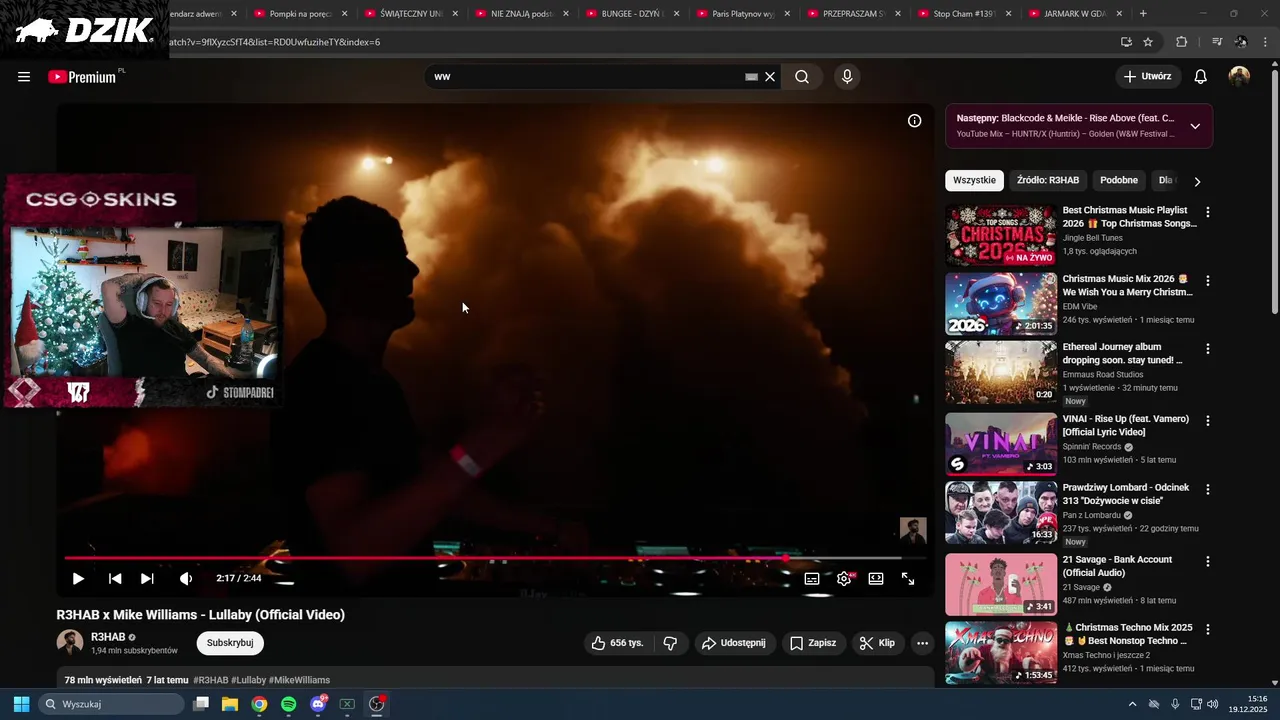Share the video via Udostępnij
This screenshot has height=720, width=1280.
[x=734, y=643]
